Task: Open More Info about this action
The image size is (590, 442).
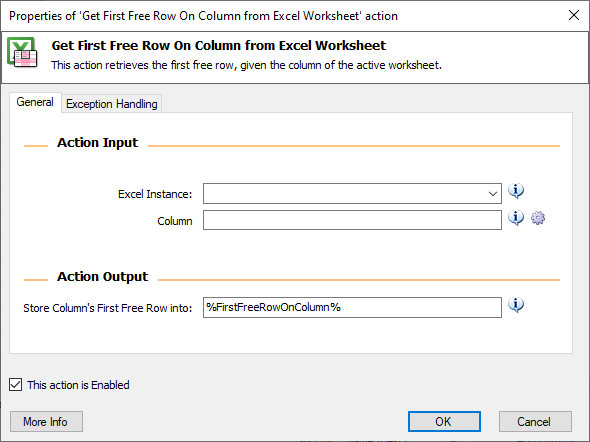Action: [46, 421]
